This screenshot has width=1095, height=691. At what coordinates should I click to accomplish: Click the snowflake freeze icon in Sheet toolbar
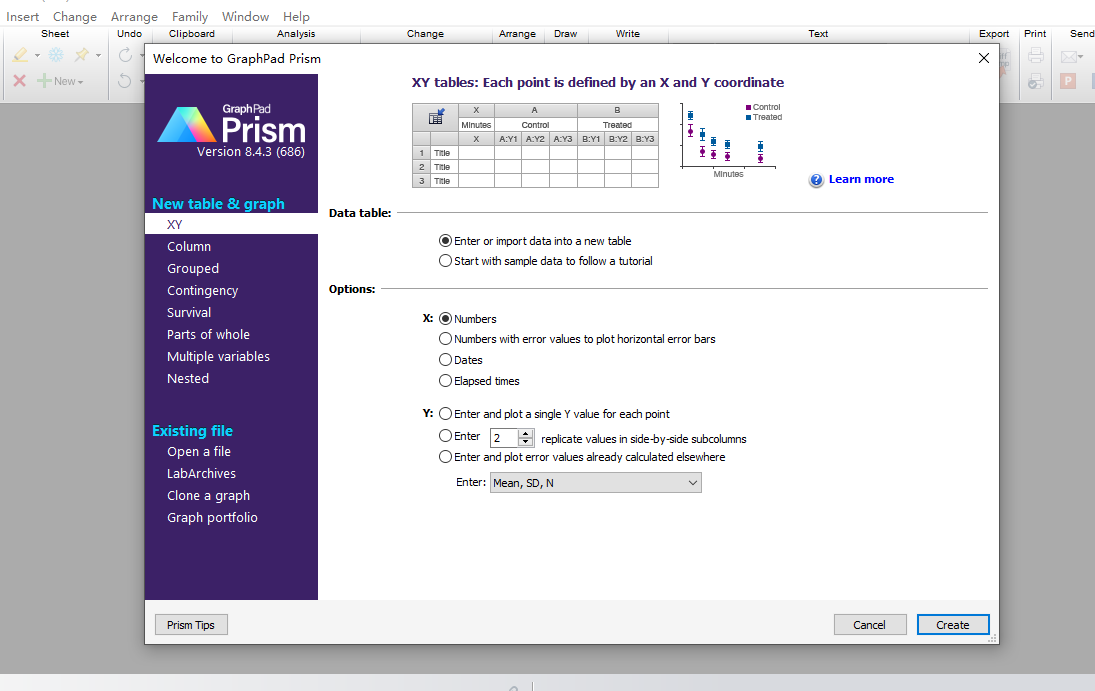click(x=56, y=54)
